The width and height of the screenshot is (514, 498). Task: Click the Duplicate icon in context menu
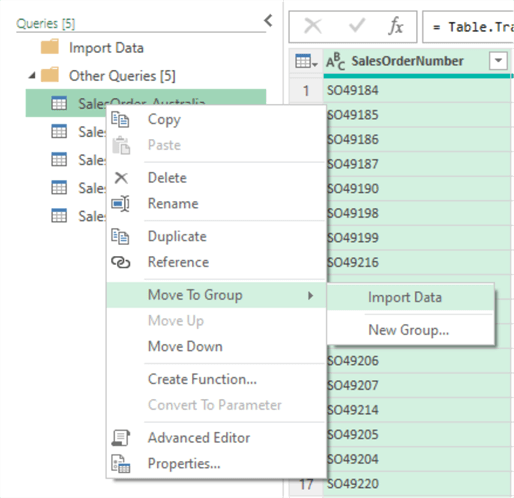[120, 236]
